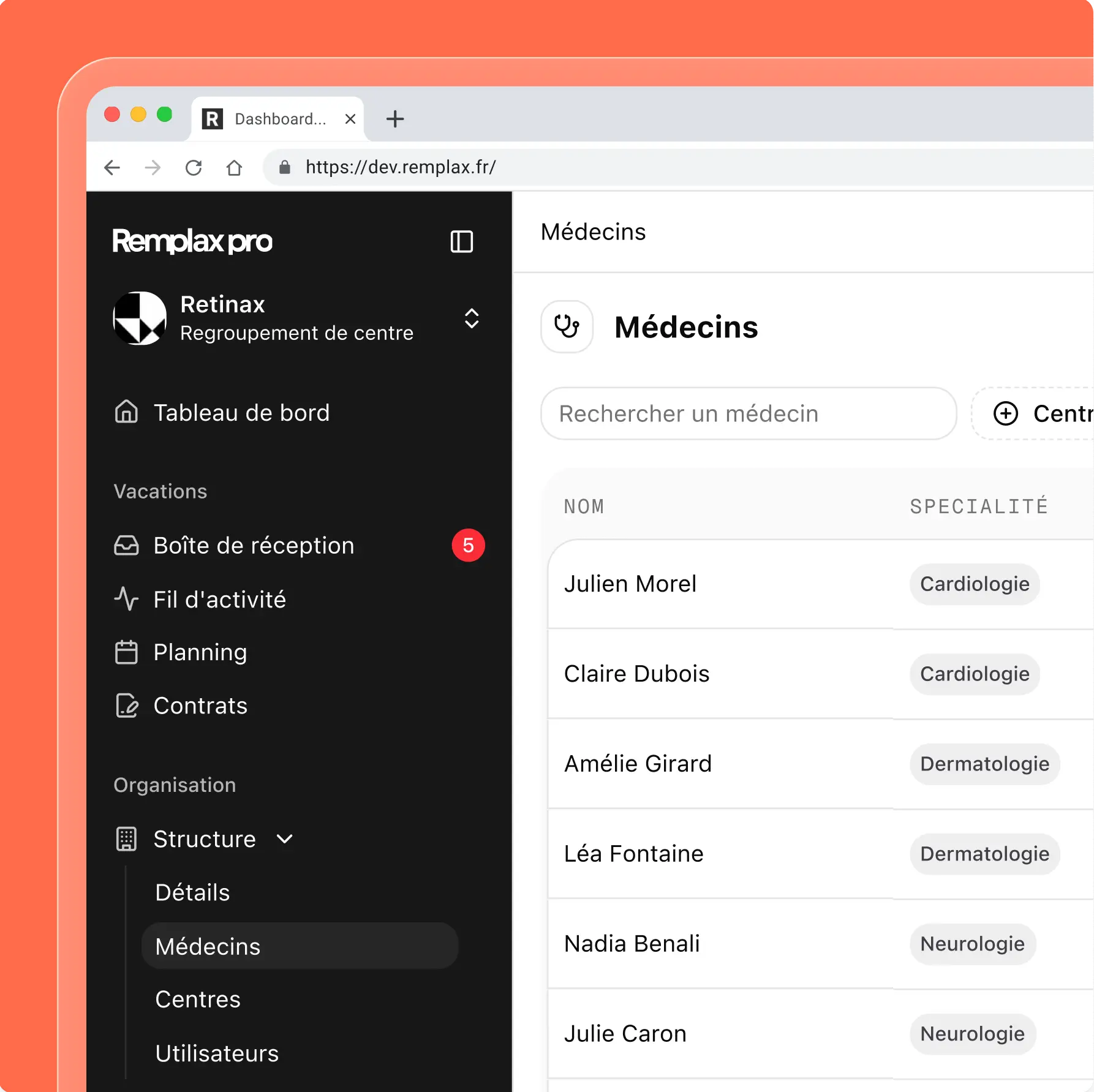Open the Julien Morel row
1094x1092 pixels.
(821, 584)
